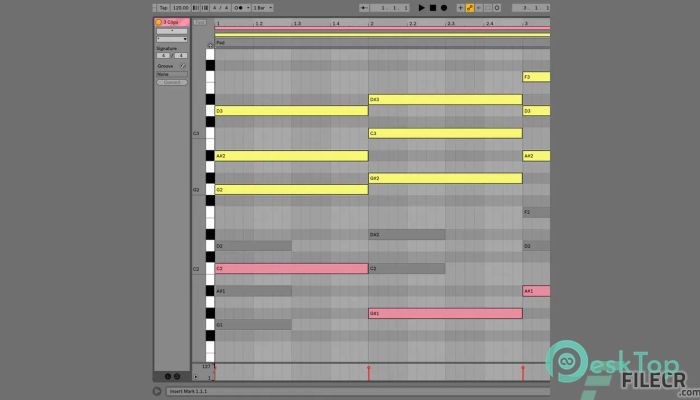Select the 120.00 tempo field
Viewport: 700px width, 400px height.
point(181,8)
